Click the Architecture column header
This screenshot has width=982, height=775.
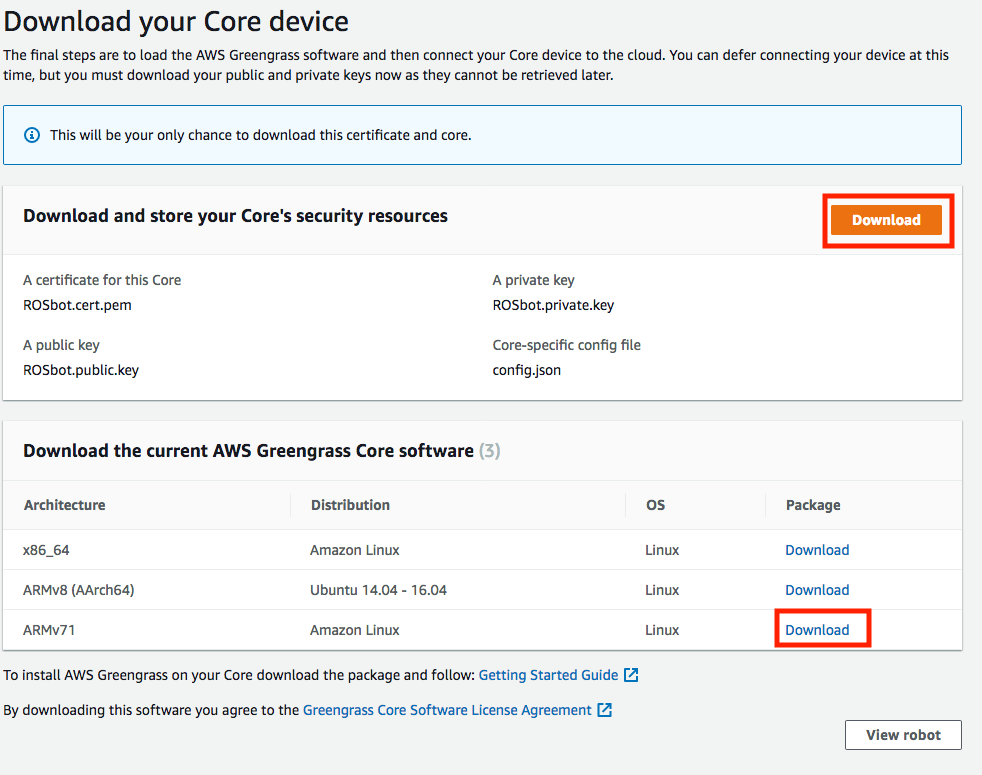(65, 505)
